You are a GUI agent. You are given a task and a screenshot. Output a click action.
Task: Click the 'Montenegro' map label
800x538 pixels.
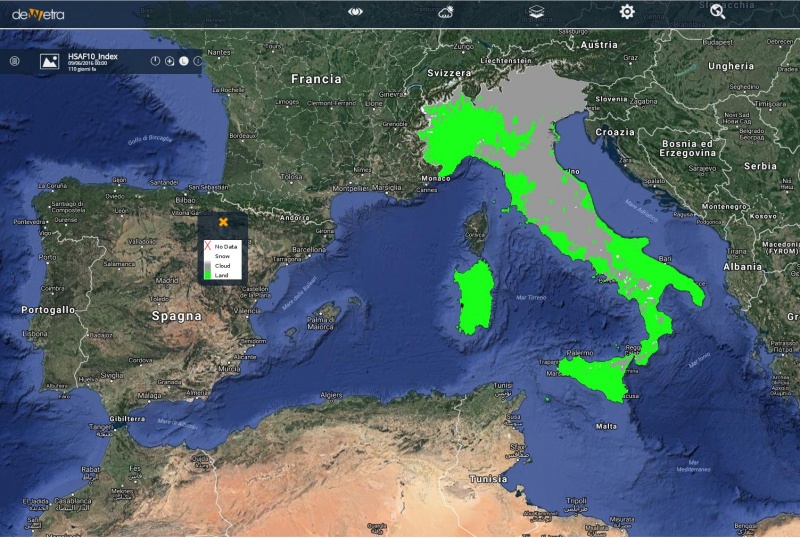pos(725,207)
